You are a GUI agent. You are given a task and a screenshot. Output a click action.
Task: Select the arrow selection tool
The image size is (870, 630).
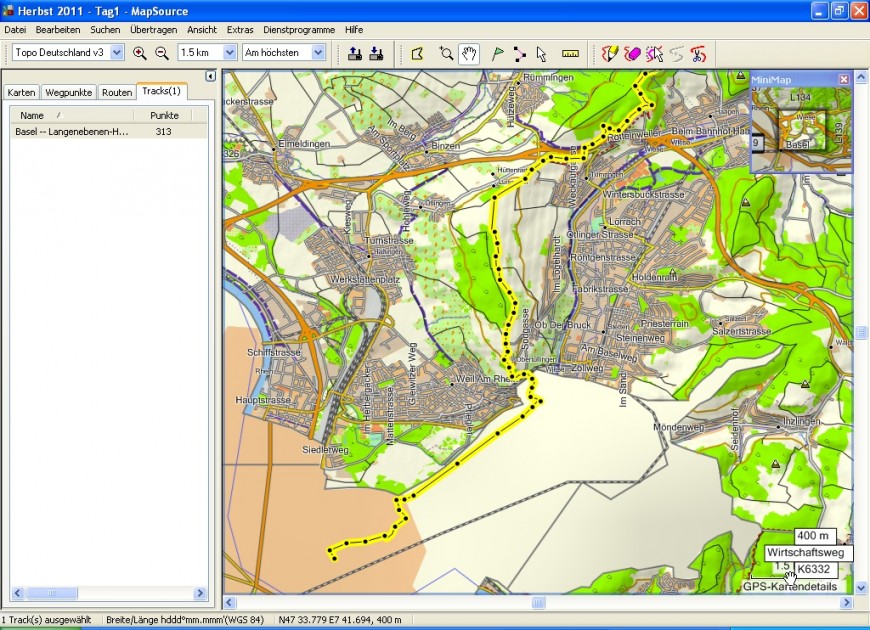click(x=542, y=53)
